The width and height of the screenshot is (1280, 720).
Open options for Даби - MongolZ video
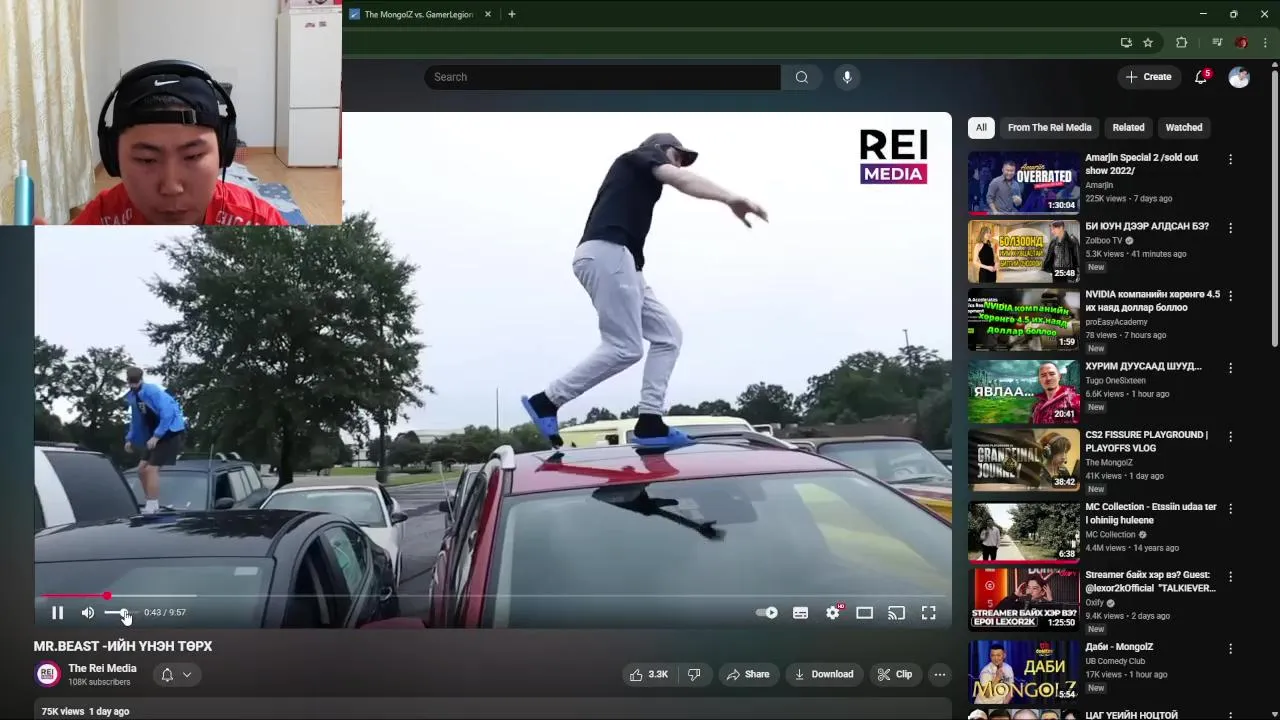coord(1230,648)
